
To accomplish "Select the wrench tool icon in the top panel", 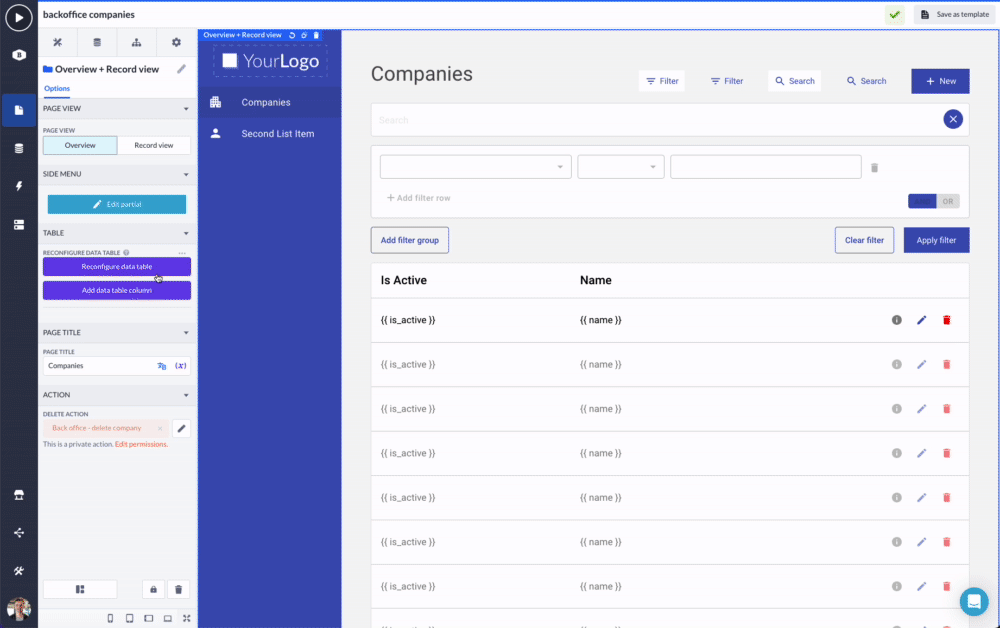I will [57, 42].
